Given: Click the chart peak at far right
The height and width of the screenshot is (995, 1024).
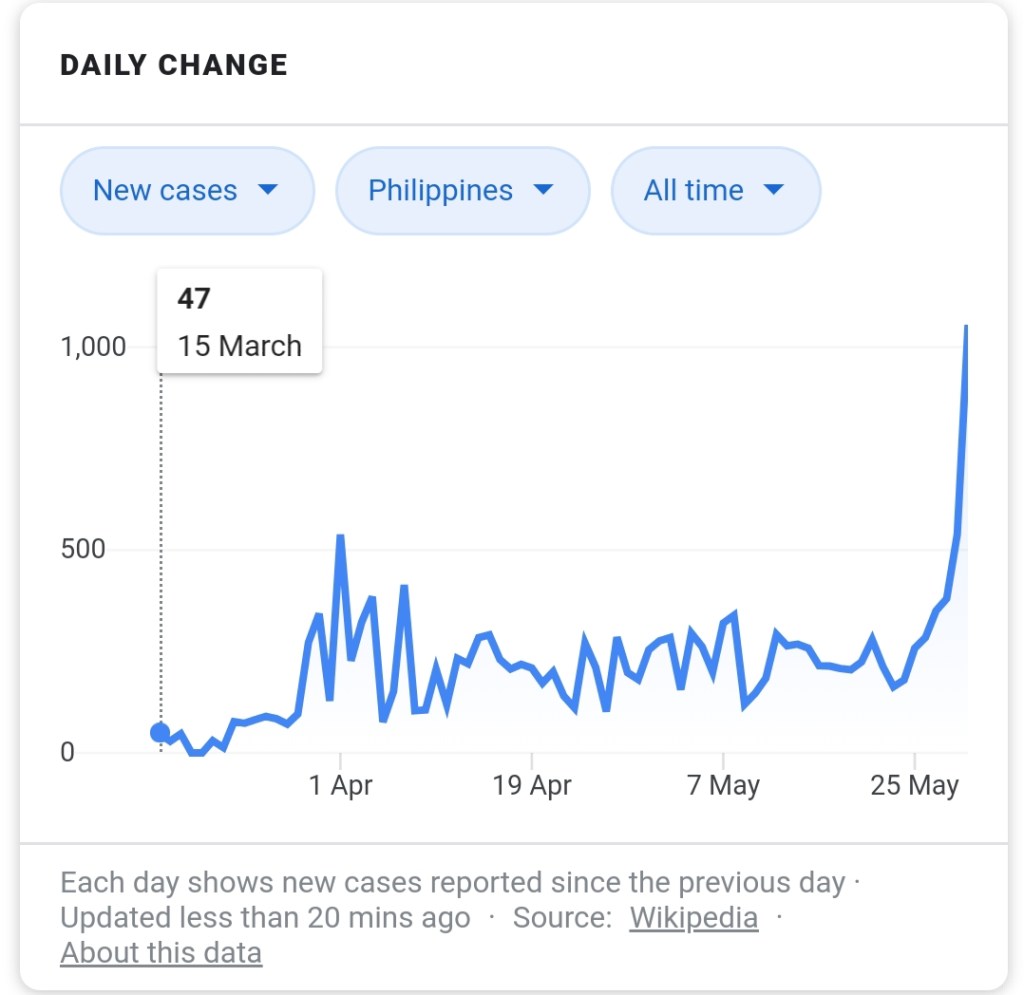Looking at the screenshot, I should 965,330.
